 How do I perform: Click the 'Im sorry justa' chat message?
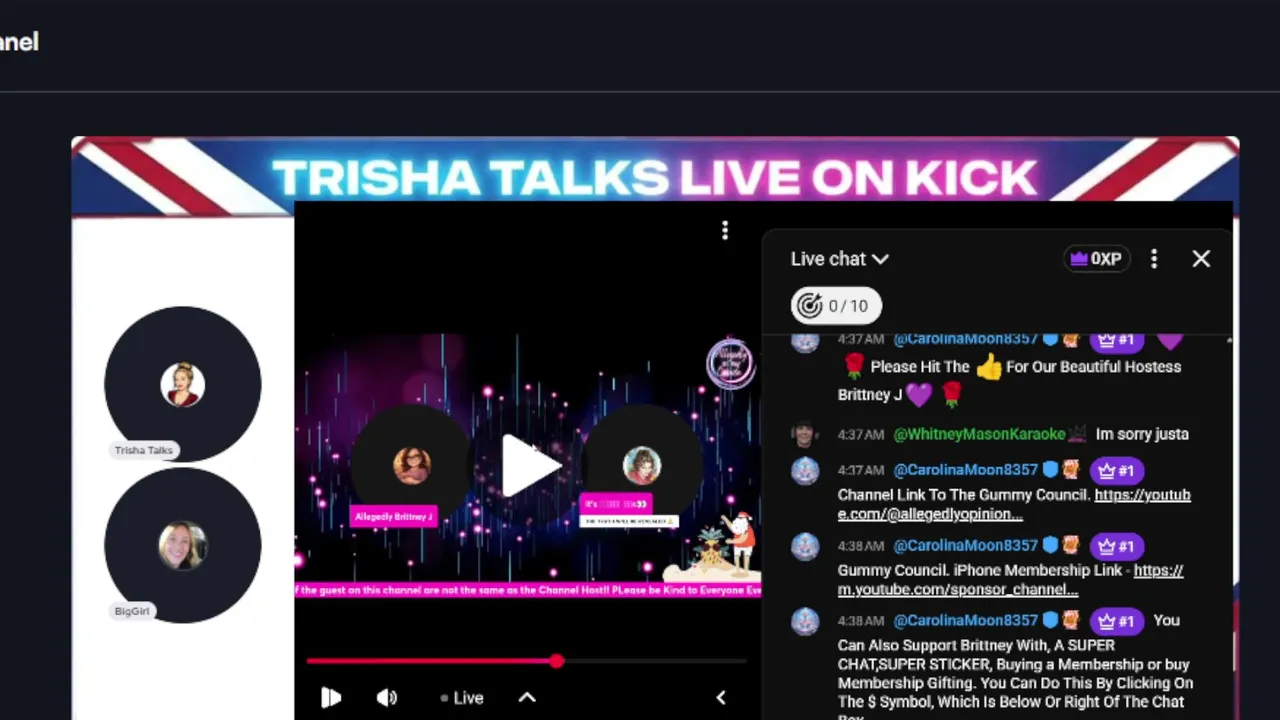tap(1142, 434)
